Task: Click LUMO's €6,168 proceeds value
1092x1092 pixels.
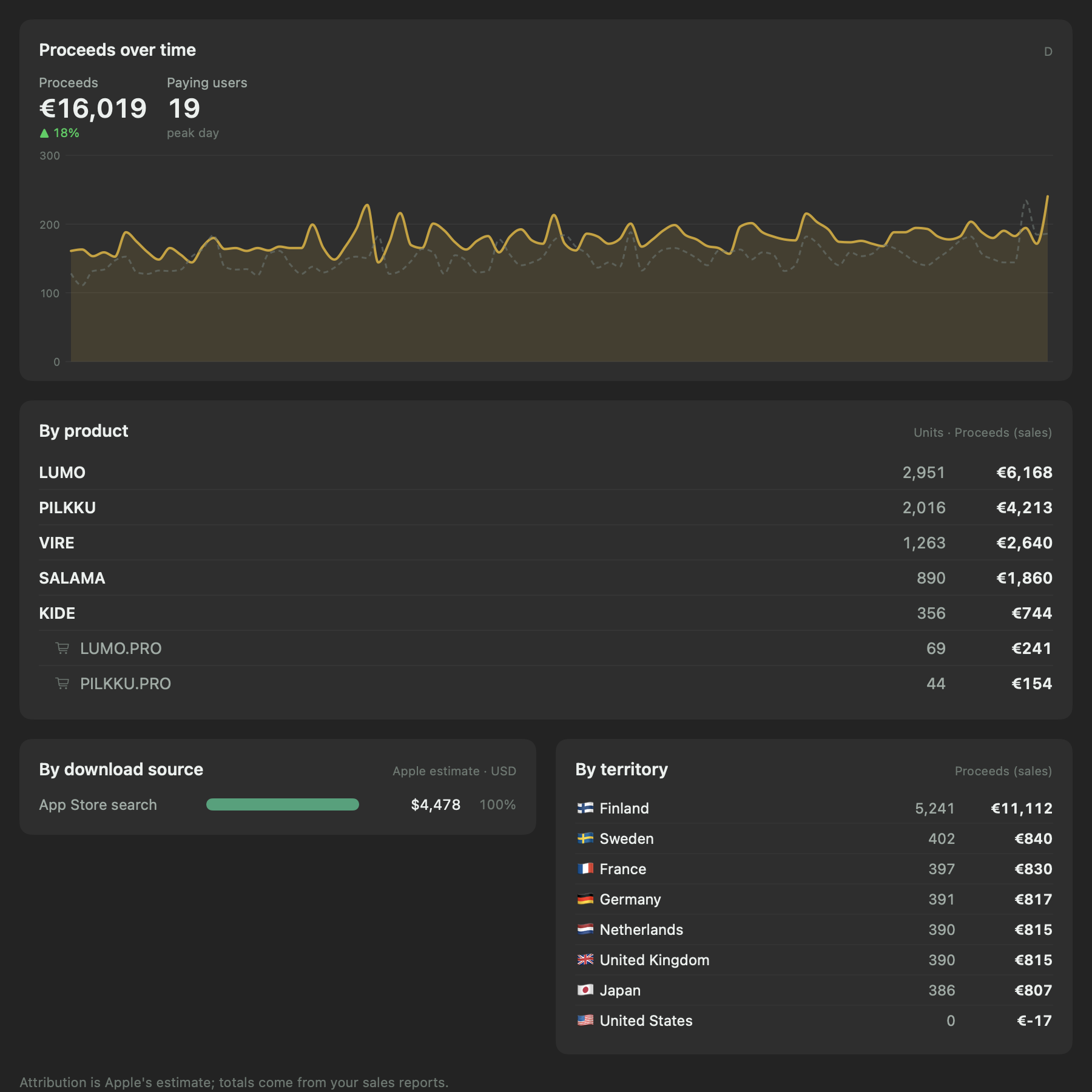Action: point(1024,473)
